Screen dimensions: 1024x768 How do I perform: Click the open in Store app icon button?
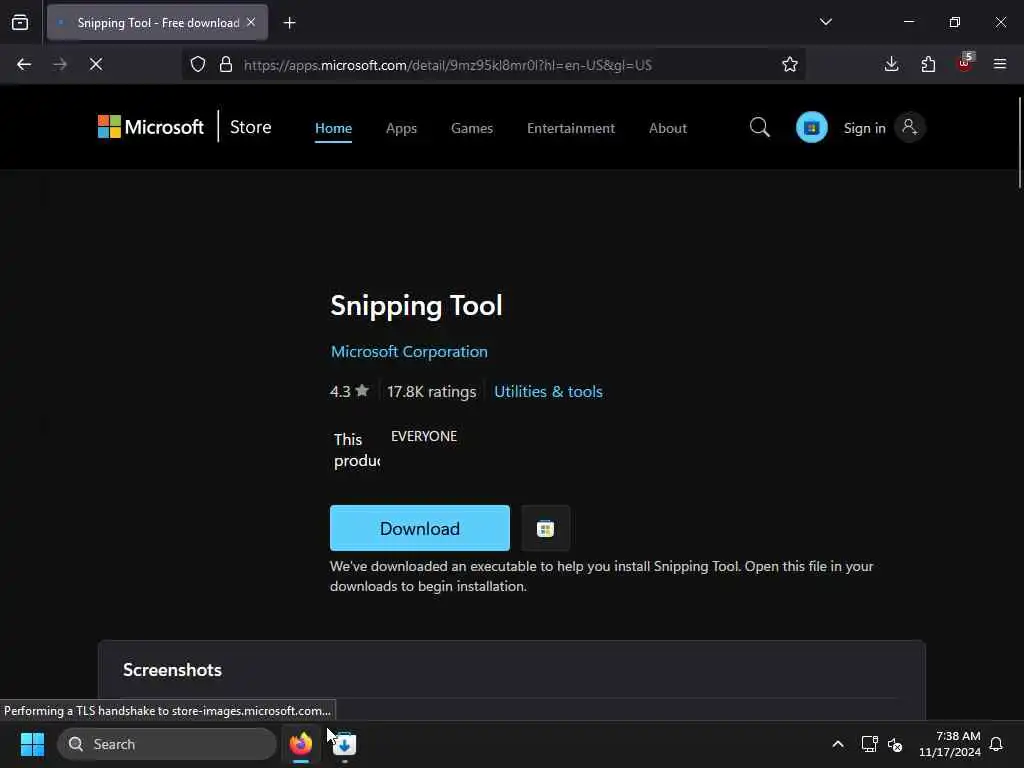545,528
